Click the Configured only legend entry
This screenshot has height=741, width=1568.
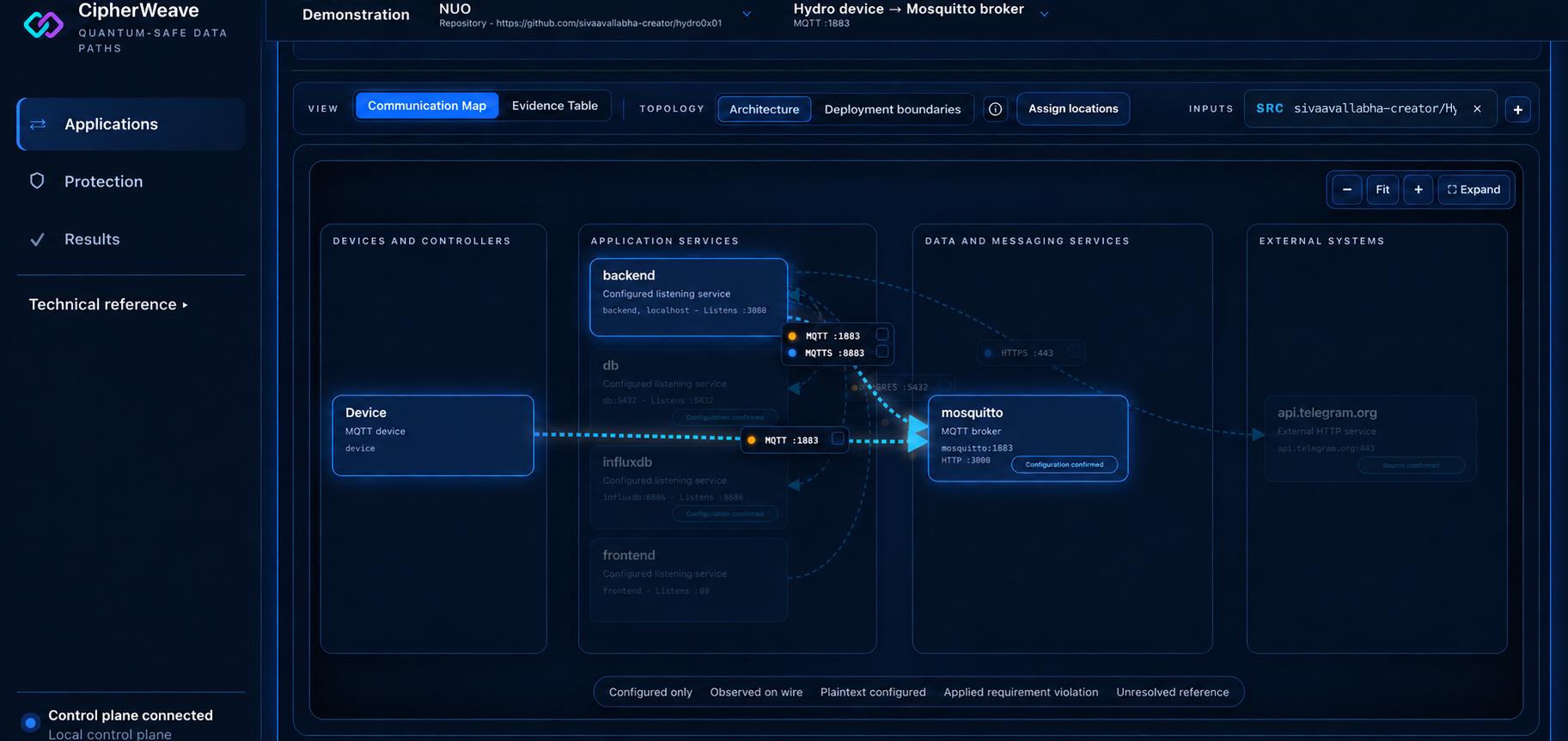[x=650, y=692]
